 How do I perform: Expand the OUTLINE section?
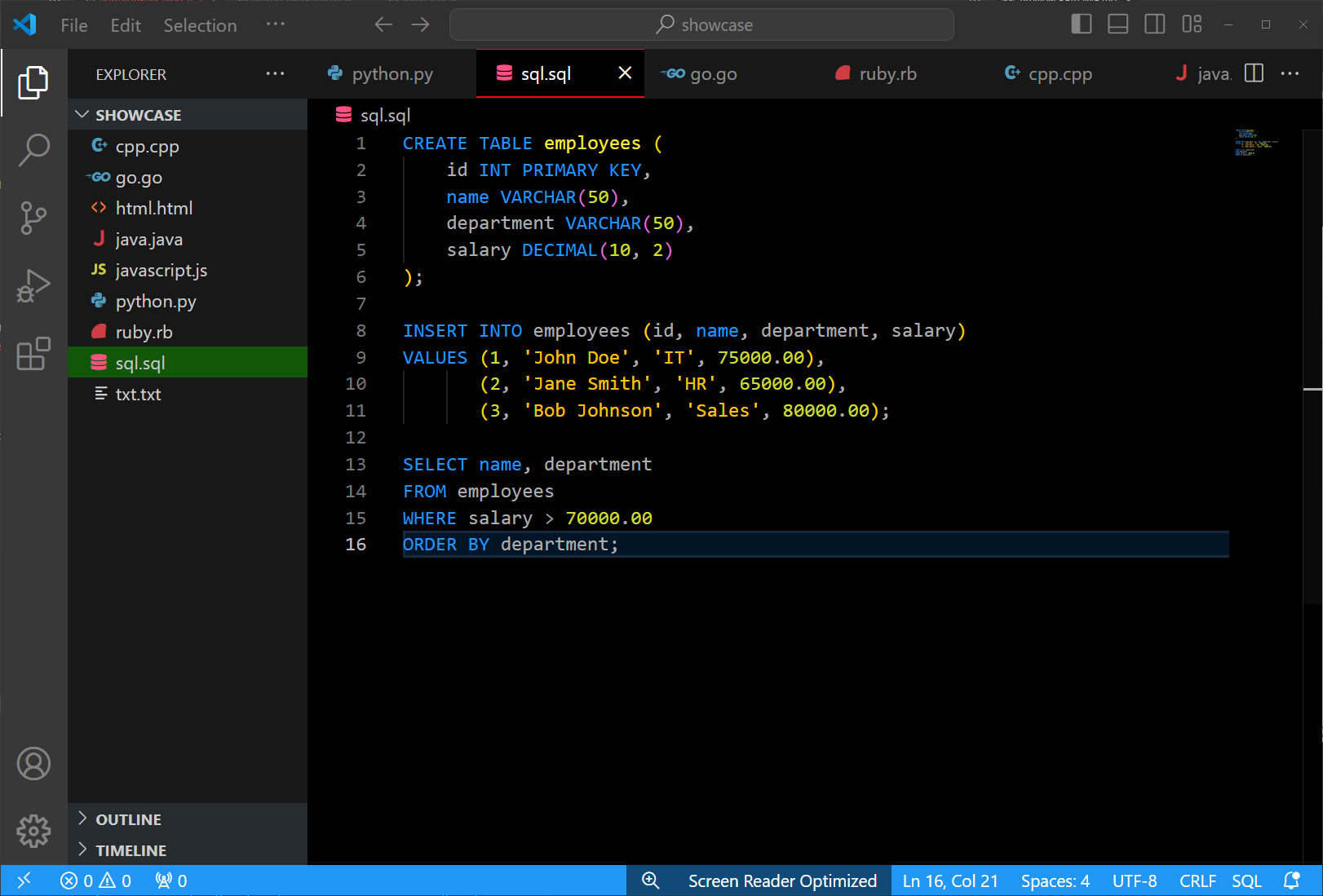click(x=188, y=819)
